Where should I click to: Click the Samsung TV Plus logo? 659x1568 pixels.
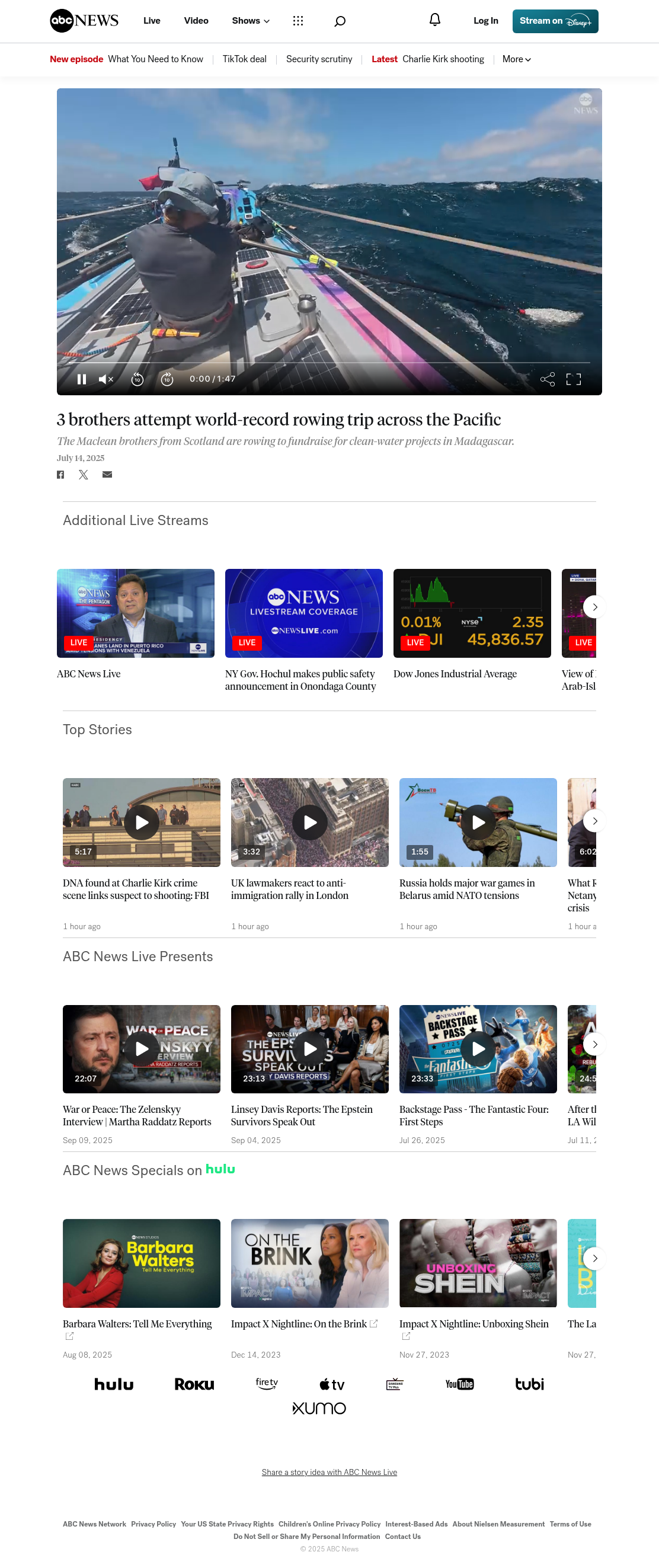coord(395,1384)
